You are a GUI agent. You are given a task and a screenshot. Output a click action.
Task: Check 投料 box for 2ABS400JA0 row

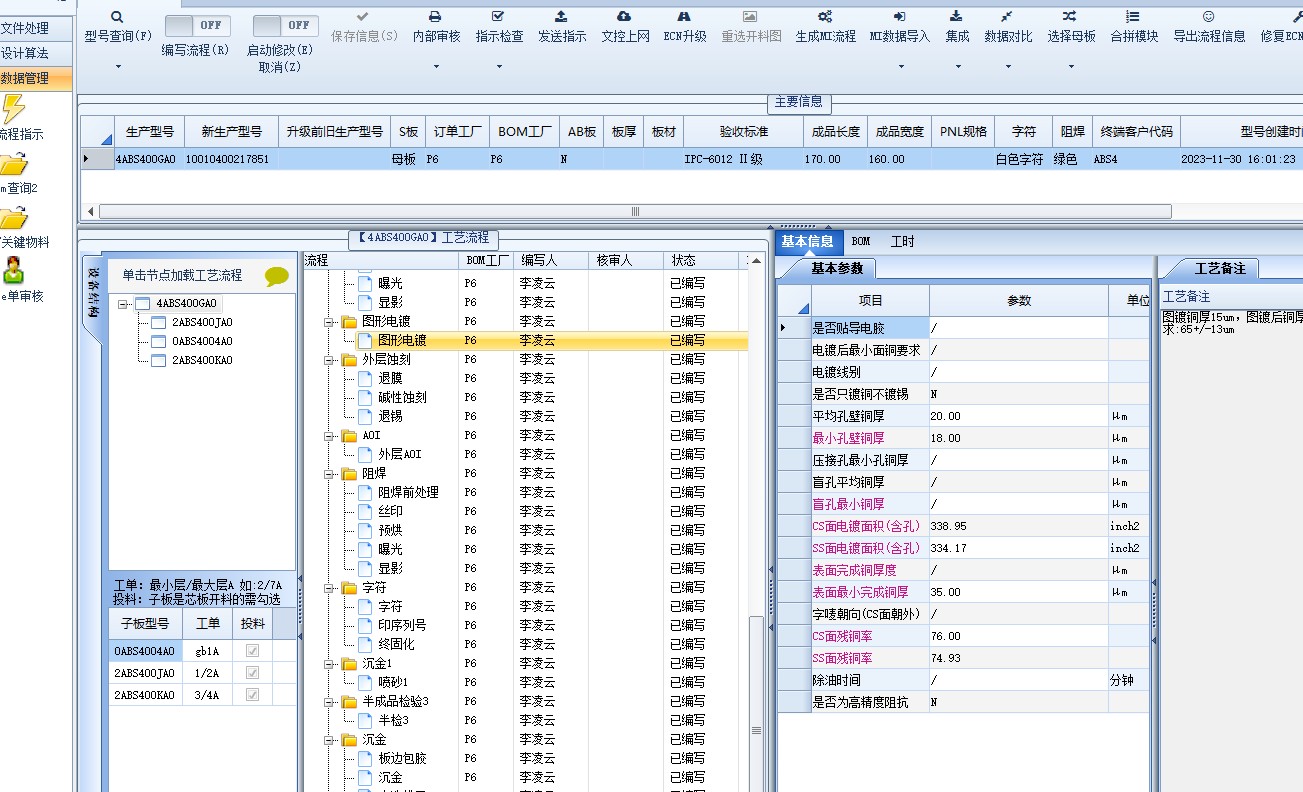coord(252,673)
